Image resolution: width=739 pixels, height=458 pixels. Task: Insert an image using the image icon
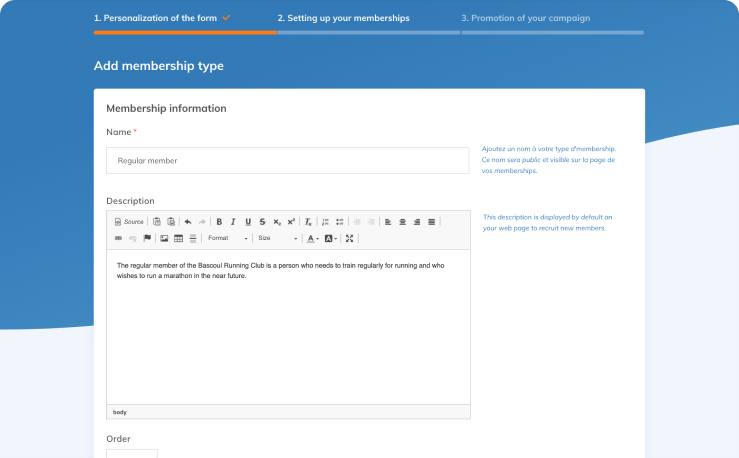(x=164, y=238)
